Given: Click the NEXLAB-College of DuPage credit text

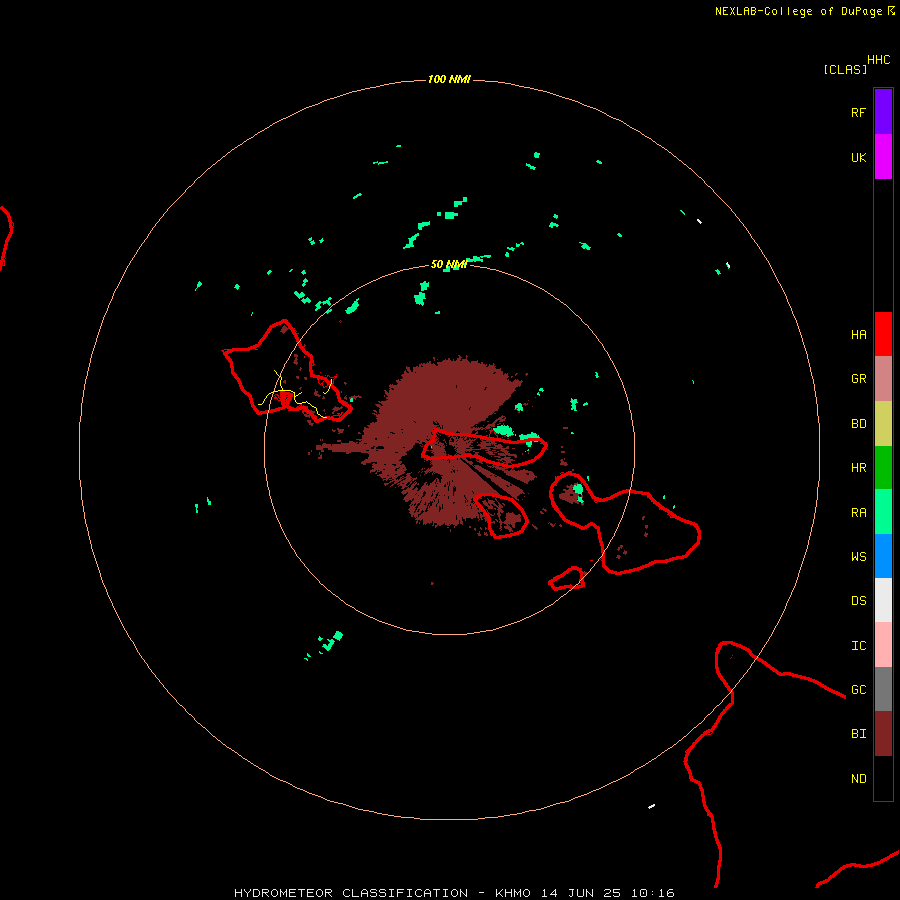Looking at the screenshot, I should (798, 11).
